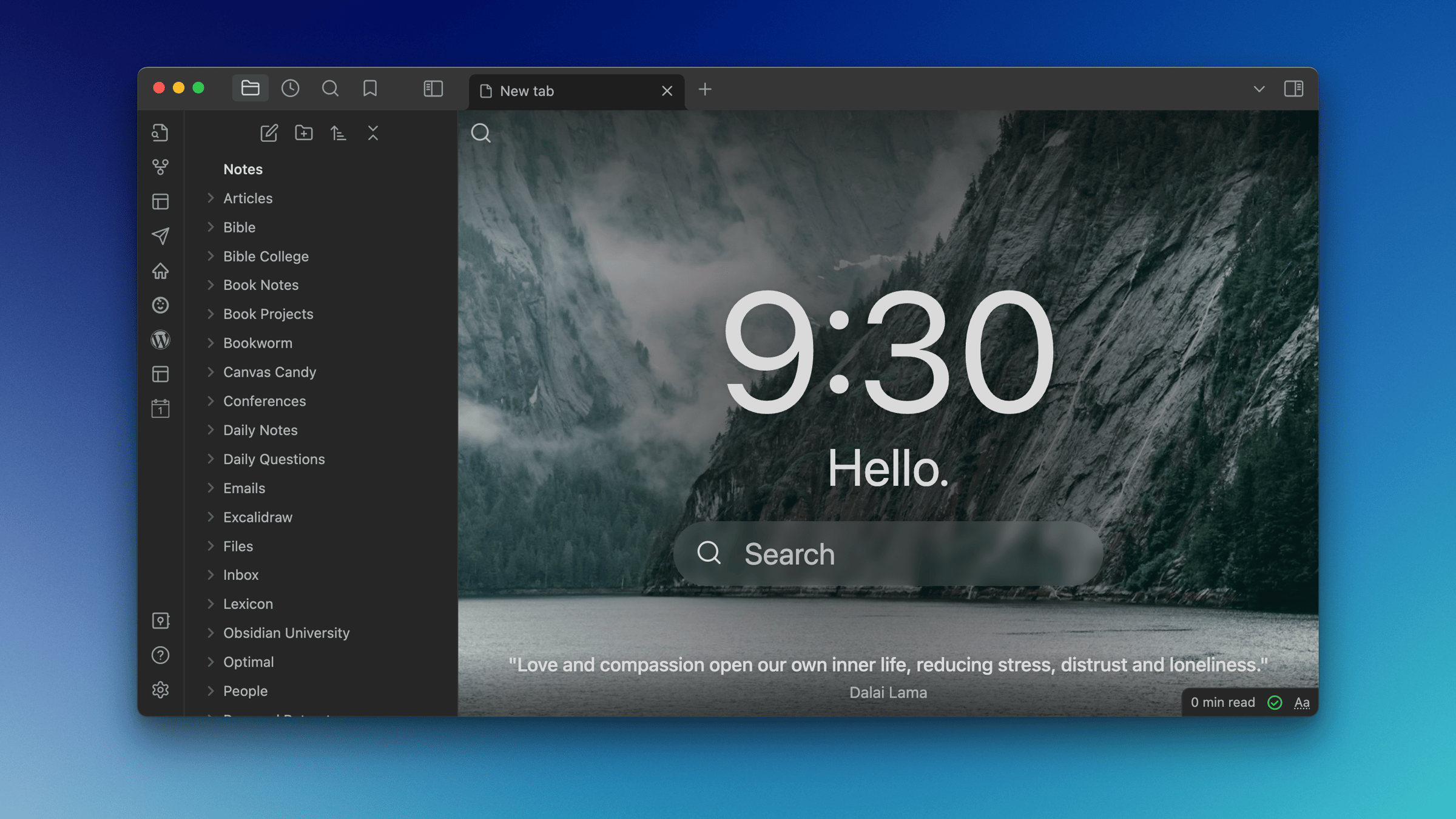Expand the Book Projects folder chevron
This screenshot has width=1456, height=819.
211,314
